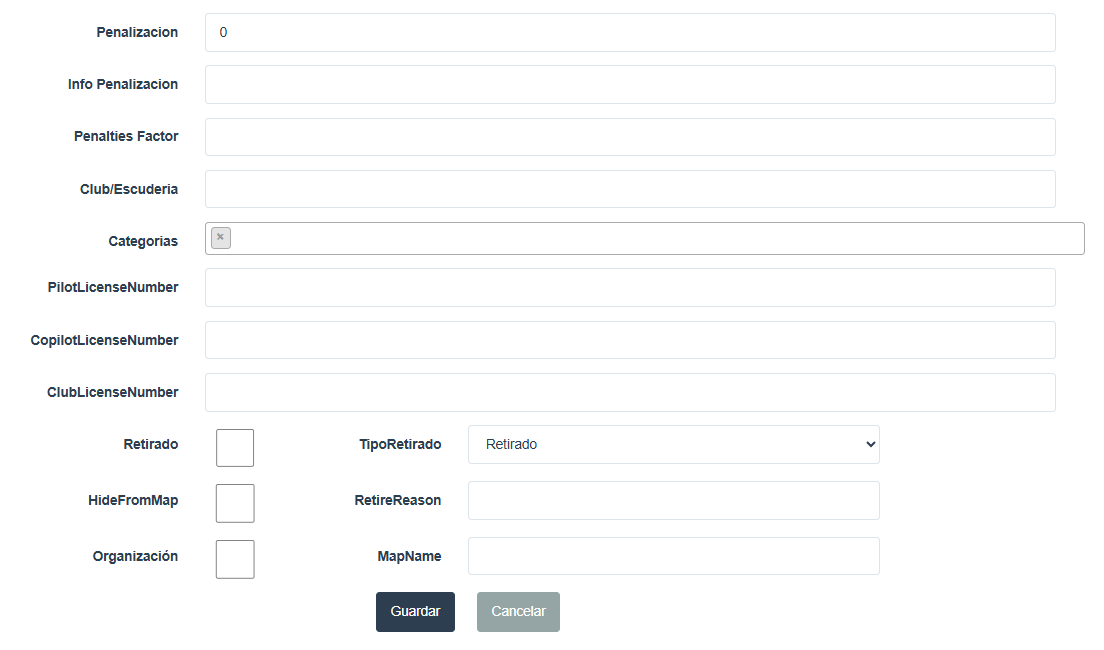Focus the RetireReason text field
This screenshot has height=650, width=1104.
coord(673,500)
